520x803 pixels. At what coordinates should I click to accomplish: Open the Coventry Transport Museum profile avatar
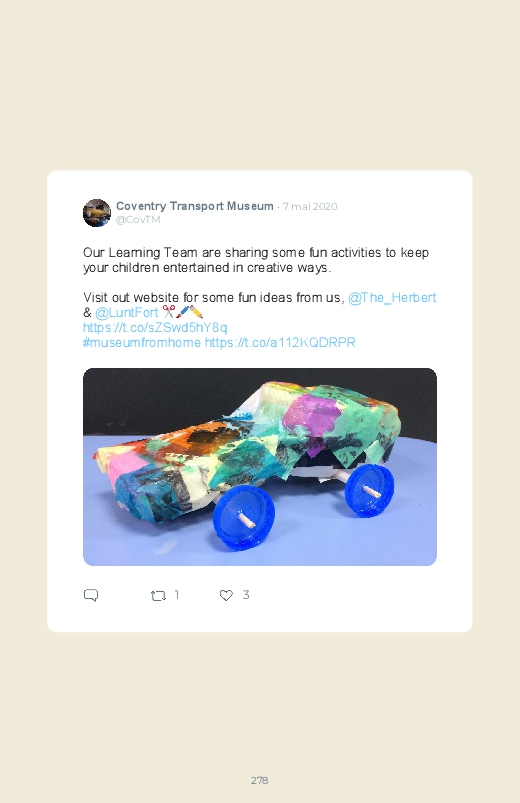pyautogui.click(x=97, y=213)
